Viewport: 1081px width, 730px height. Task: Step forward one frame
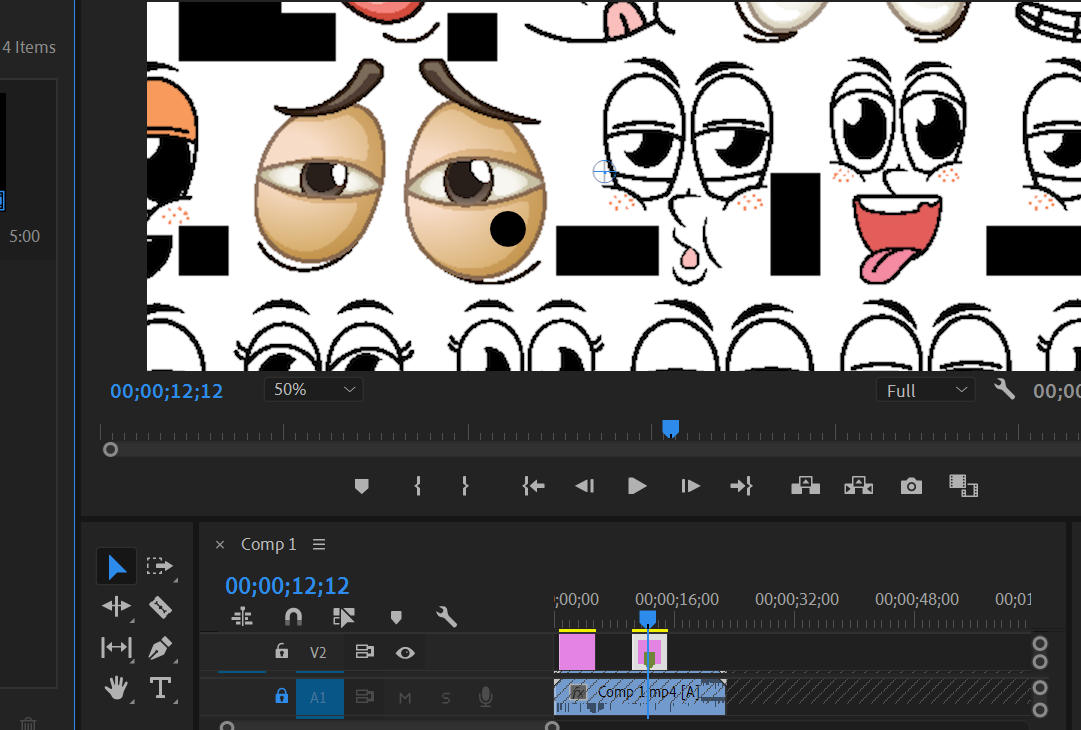pyautogui.click(x=690, y=486)
